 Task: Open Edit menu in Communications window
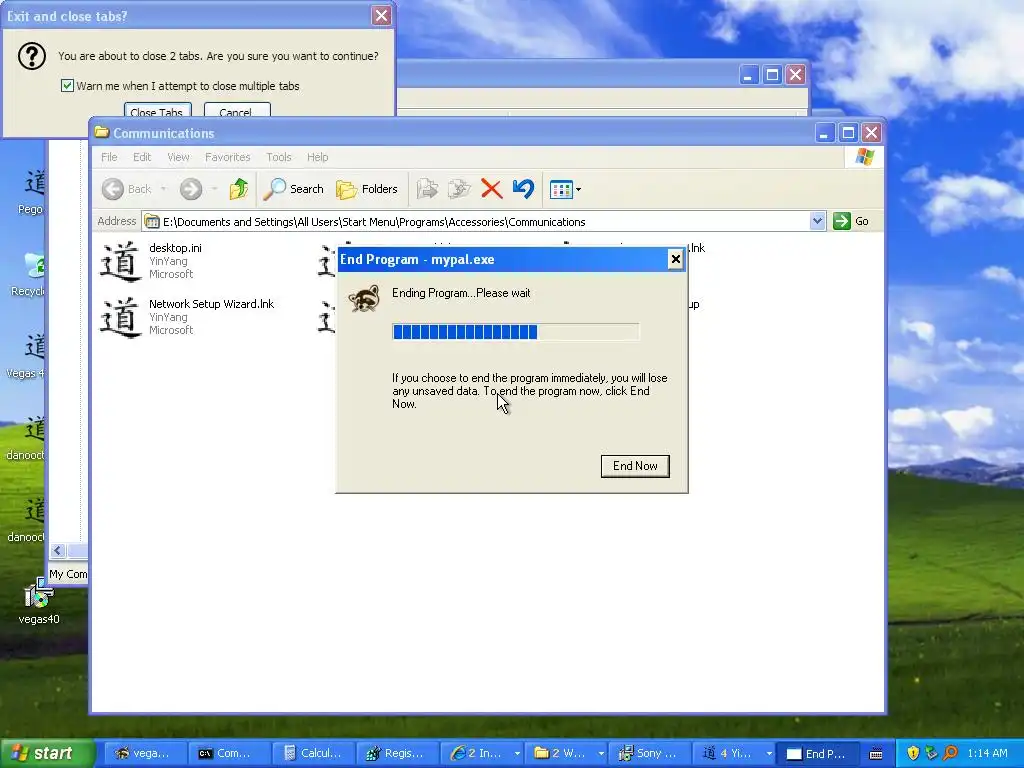coord(142,157)
